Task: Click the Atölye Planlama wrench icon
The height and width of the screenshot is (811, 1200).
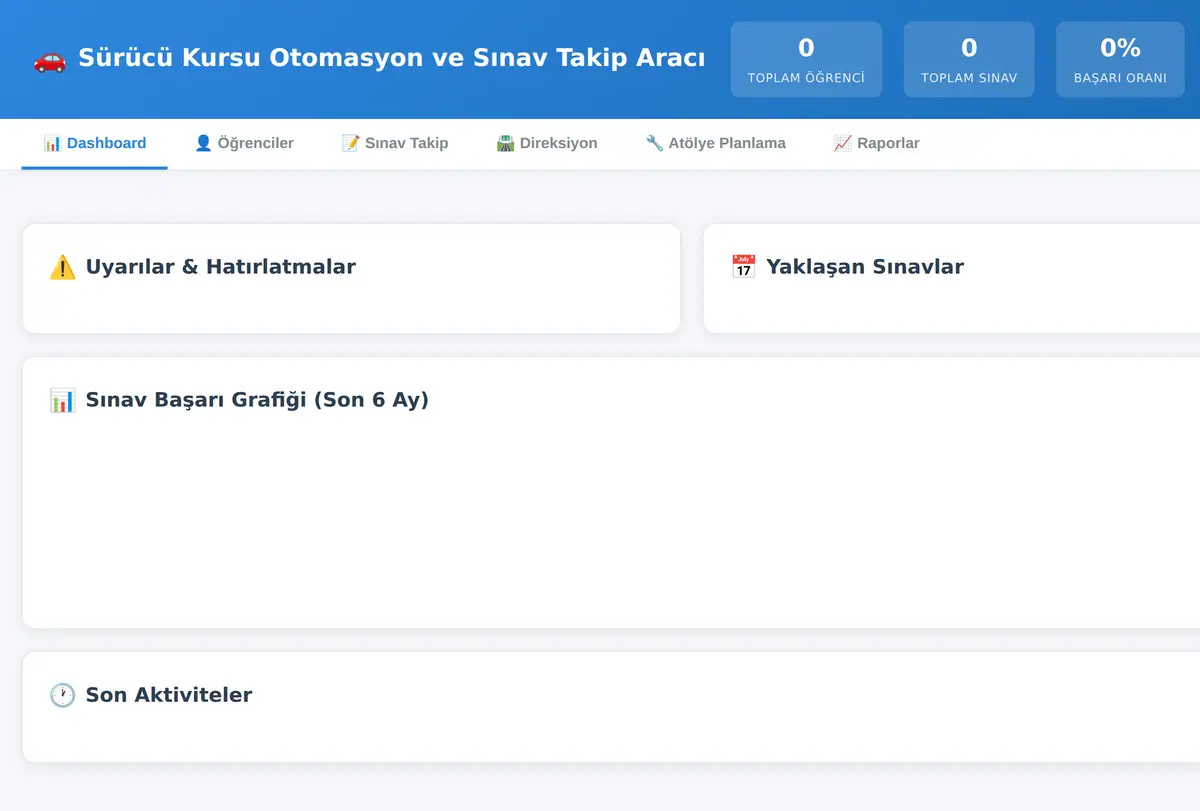Action: [x=654, y=143]
